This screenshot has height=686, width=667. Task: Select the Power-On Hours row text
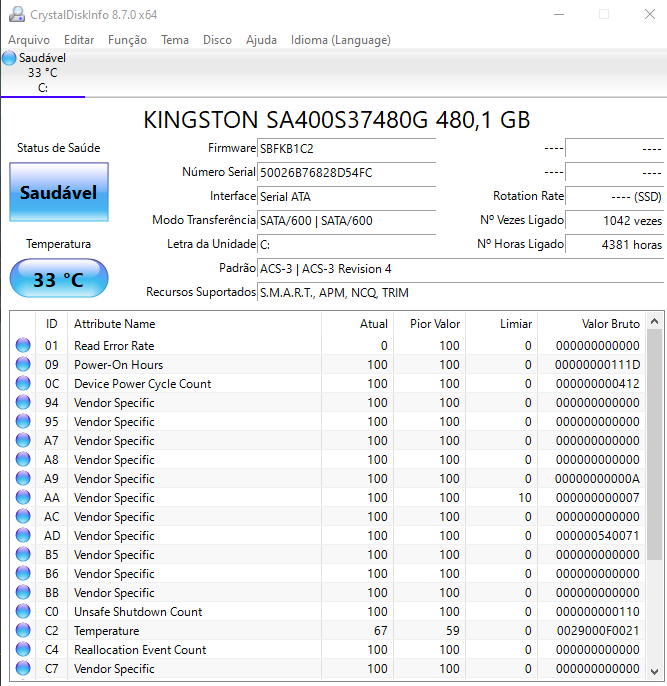coord(119,364)
